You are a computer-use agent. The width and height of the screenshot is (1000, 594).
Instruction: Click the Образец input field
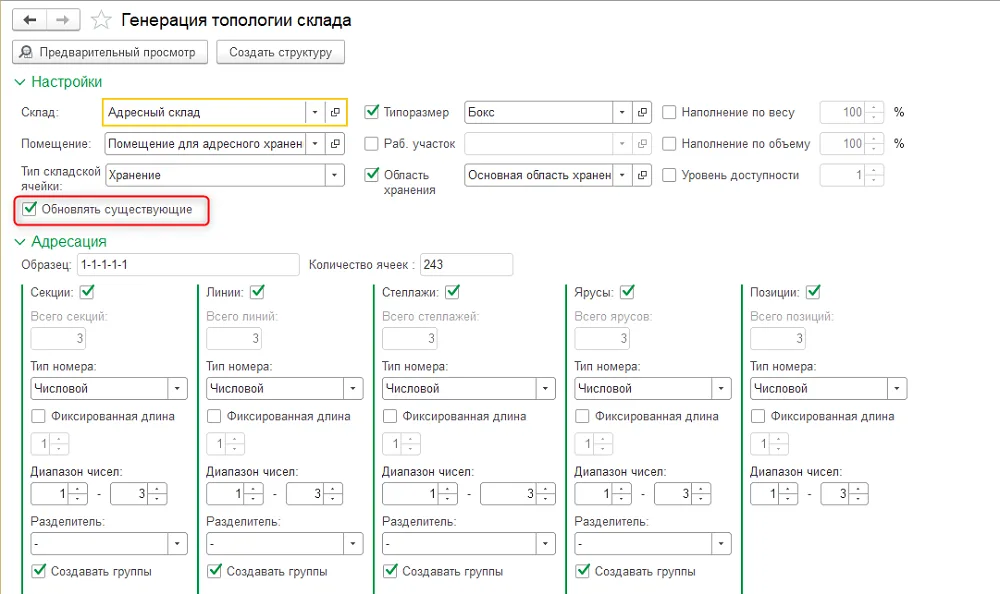point(188,265)
